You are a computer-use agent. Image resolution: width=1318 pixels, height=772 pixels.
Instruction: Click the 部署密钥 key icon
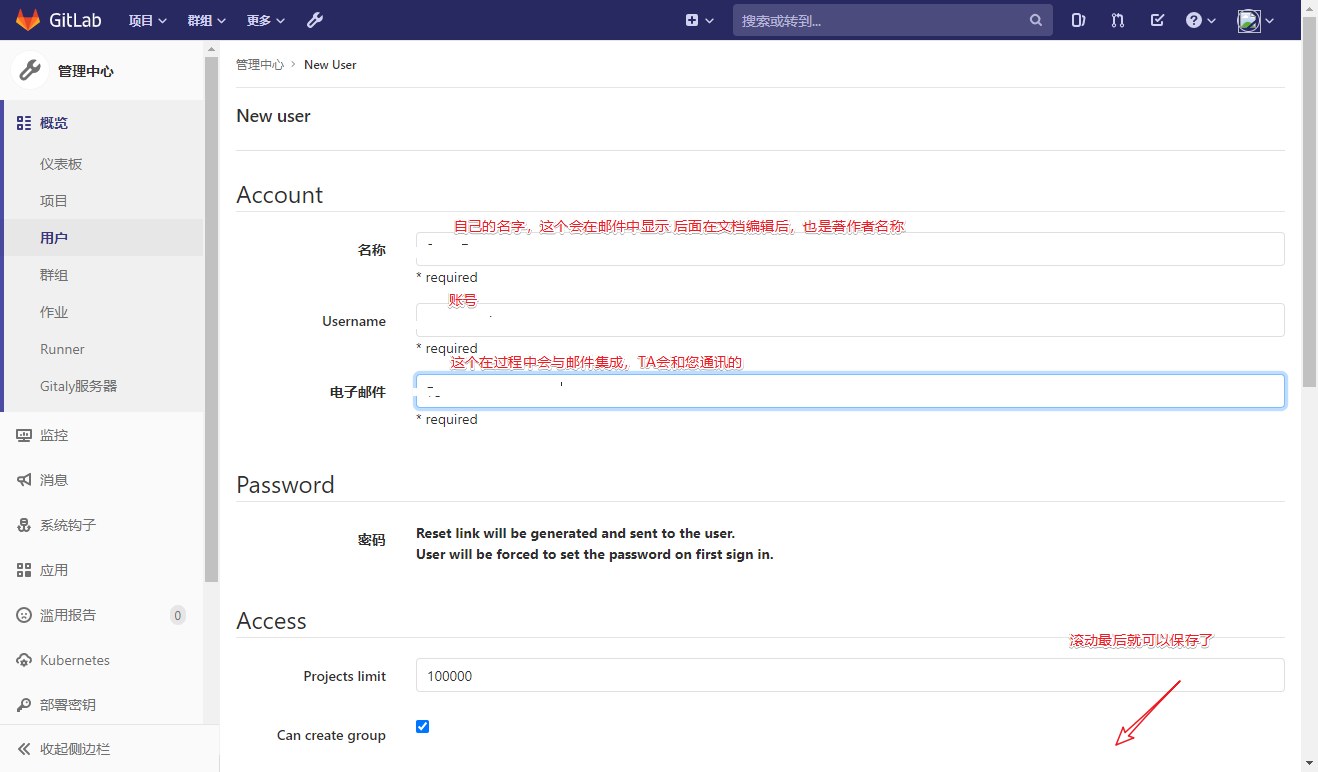tap(24, 705)
